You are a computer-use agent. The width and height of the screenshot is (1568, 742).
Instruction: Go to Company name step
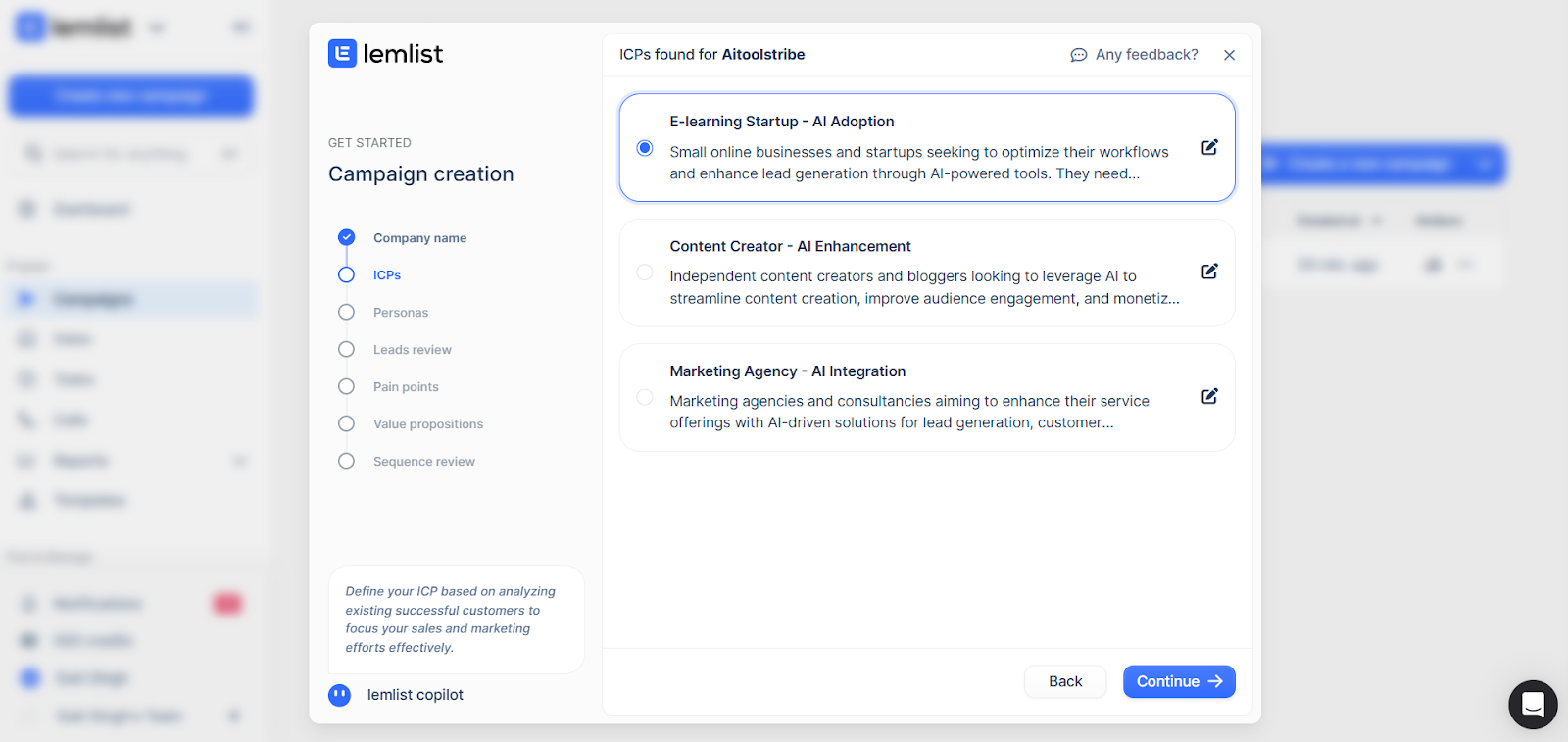click(x=419, y=238)
